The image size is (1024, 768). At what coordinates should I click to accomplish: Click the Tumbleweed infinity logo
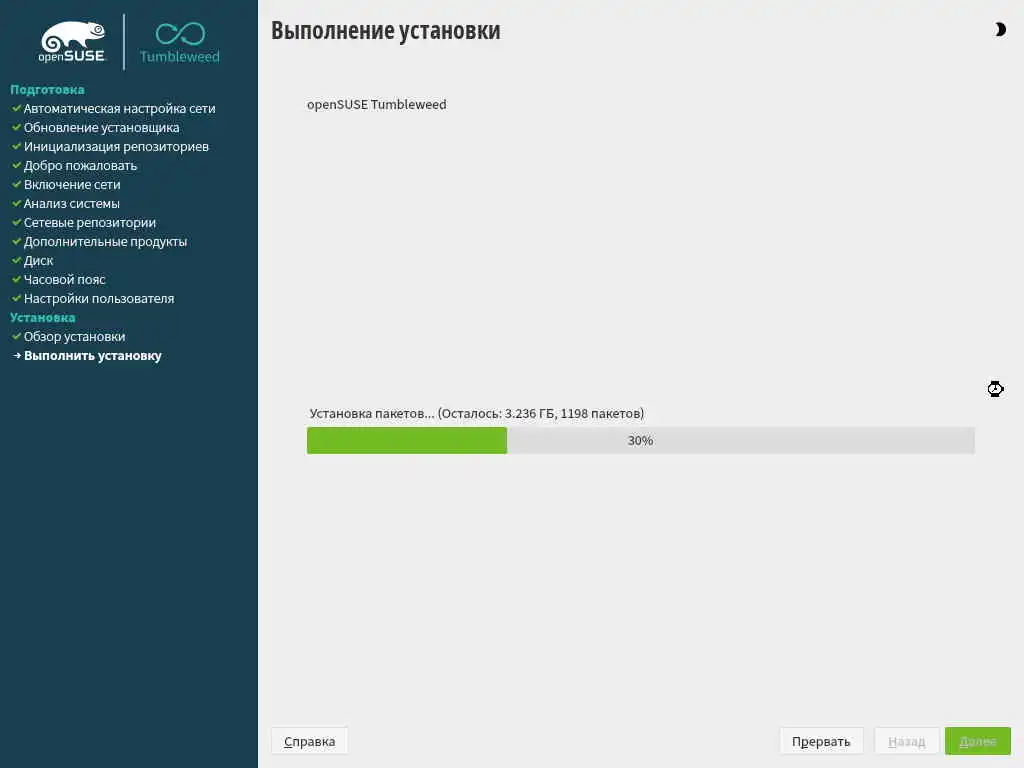point(180,43)
